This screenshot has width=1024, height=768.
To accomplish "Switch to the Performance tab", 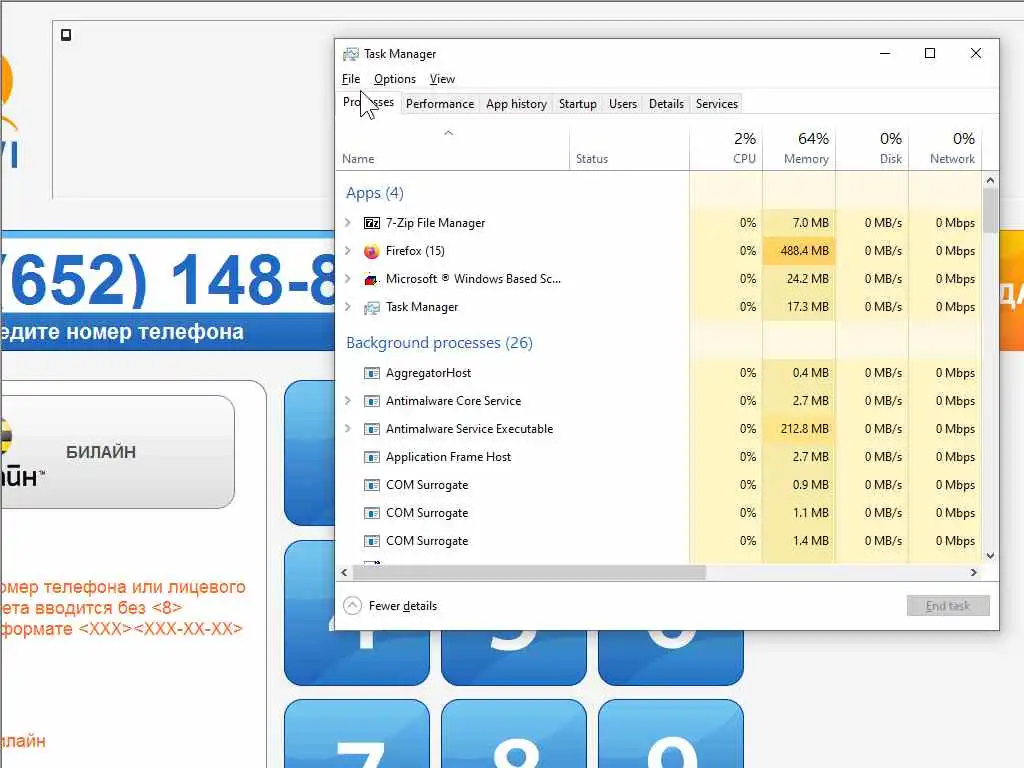I will (x=440, y=104).
